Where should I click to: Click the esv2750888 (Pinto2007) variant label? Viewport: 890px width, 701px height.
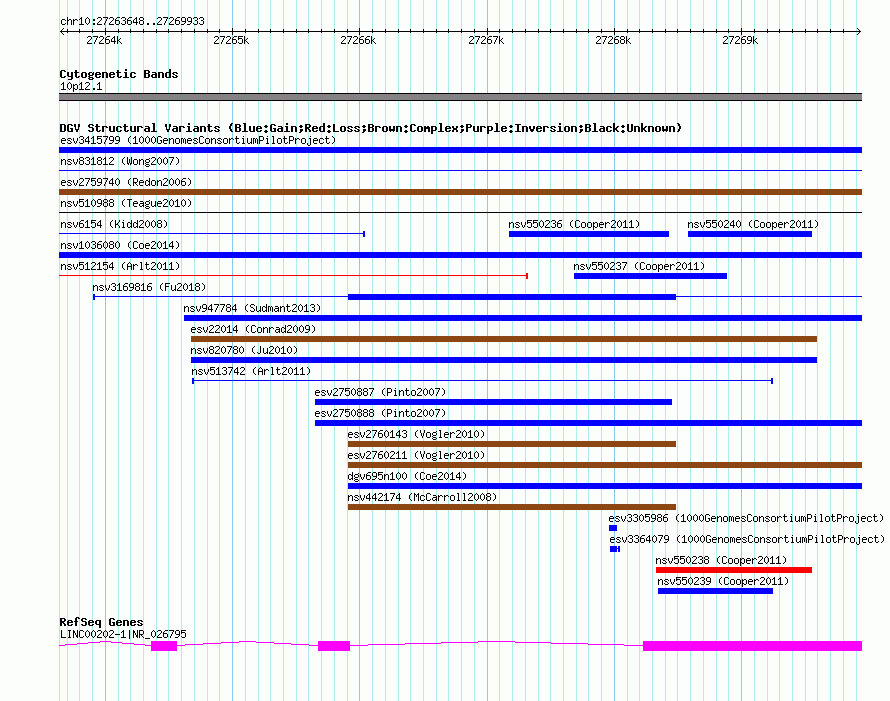380,413
